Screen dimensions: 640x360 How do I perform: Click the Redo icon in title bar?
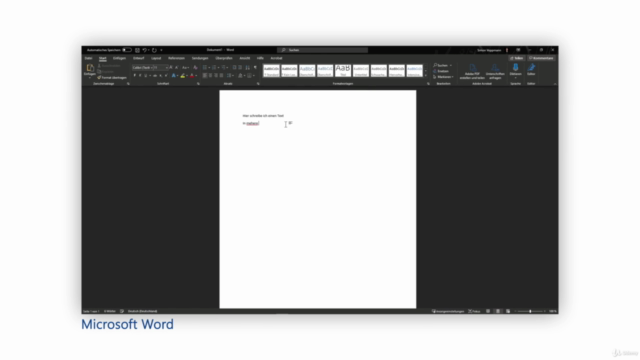(154, 50)
